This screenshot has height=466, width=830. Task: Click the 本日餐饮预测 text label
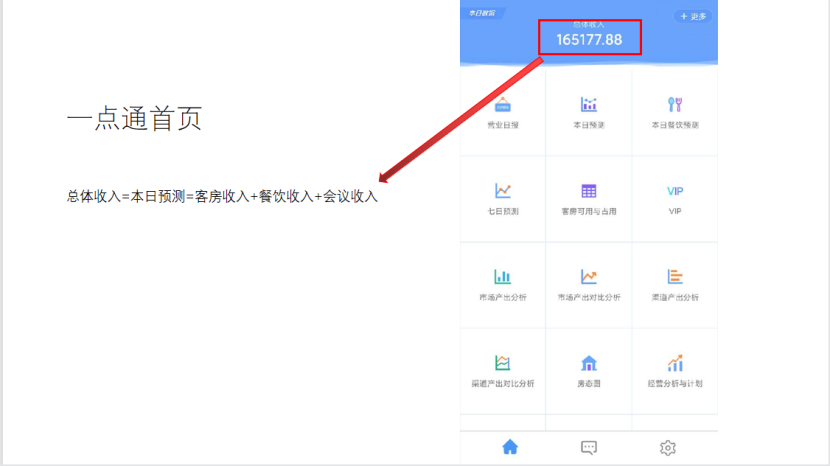tap(675, 125)
